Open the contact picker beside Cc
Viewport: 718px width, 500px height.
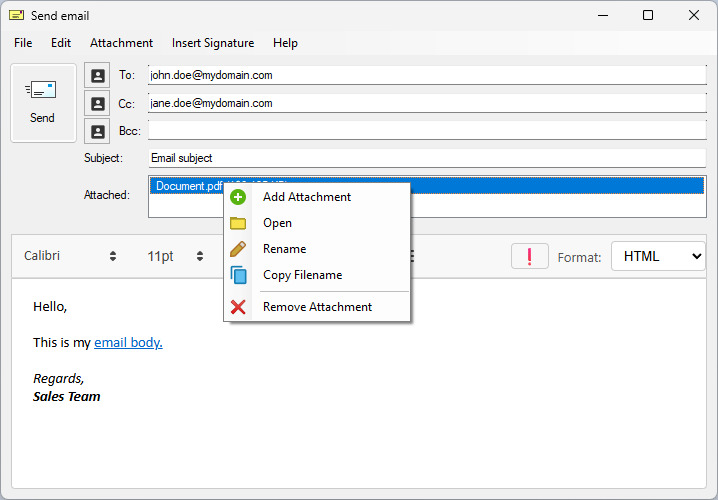(x=97, y=103)
